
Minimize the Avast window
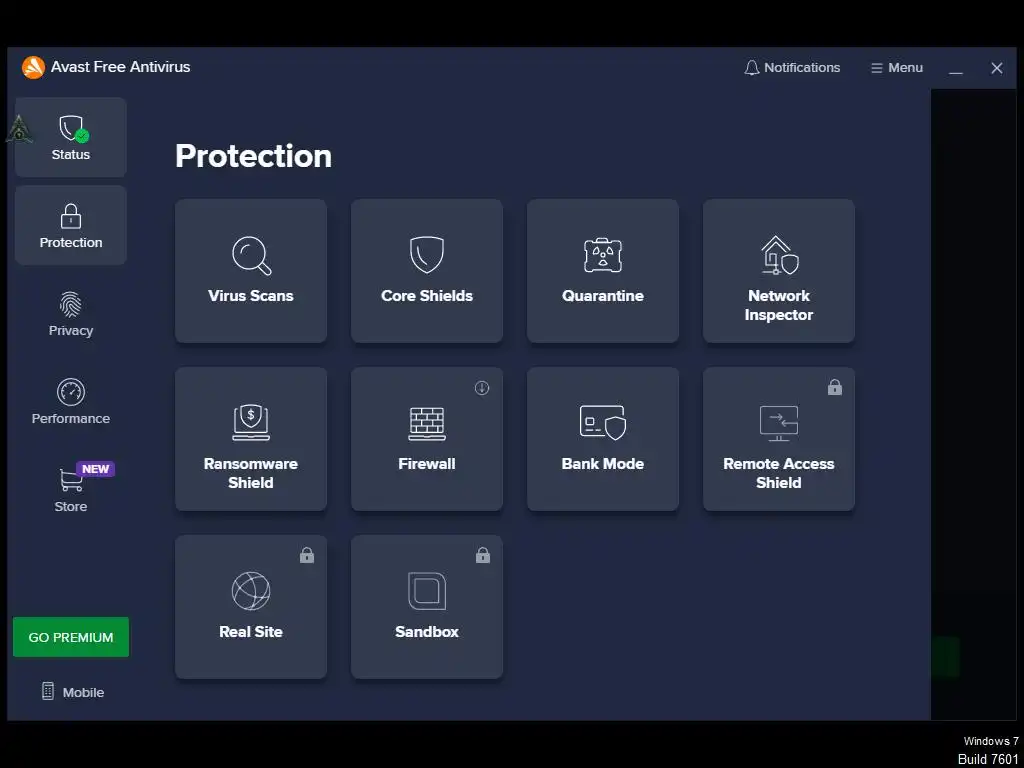point(956,68)
